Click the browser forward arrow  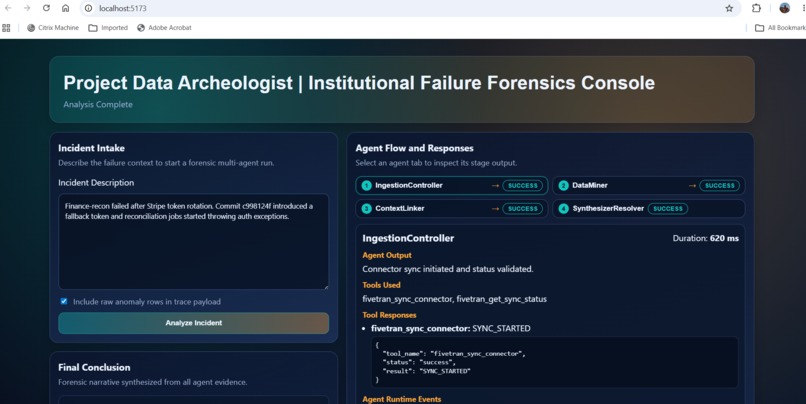(x=27, y=8)
